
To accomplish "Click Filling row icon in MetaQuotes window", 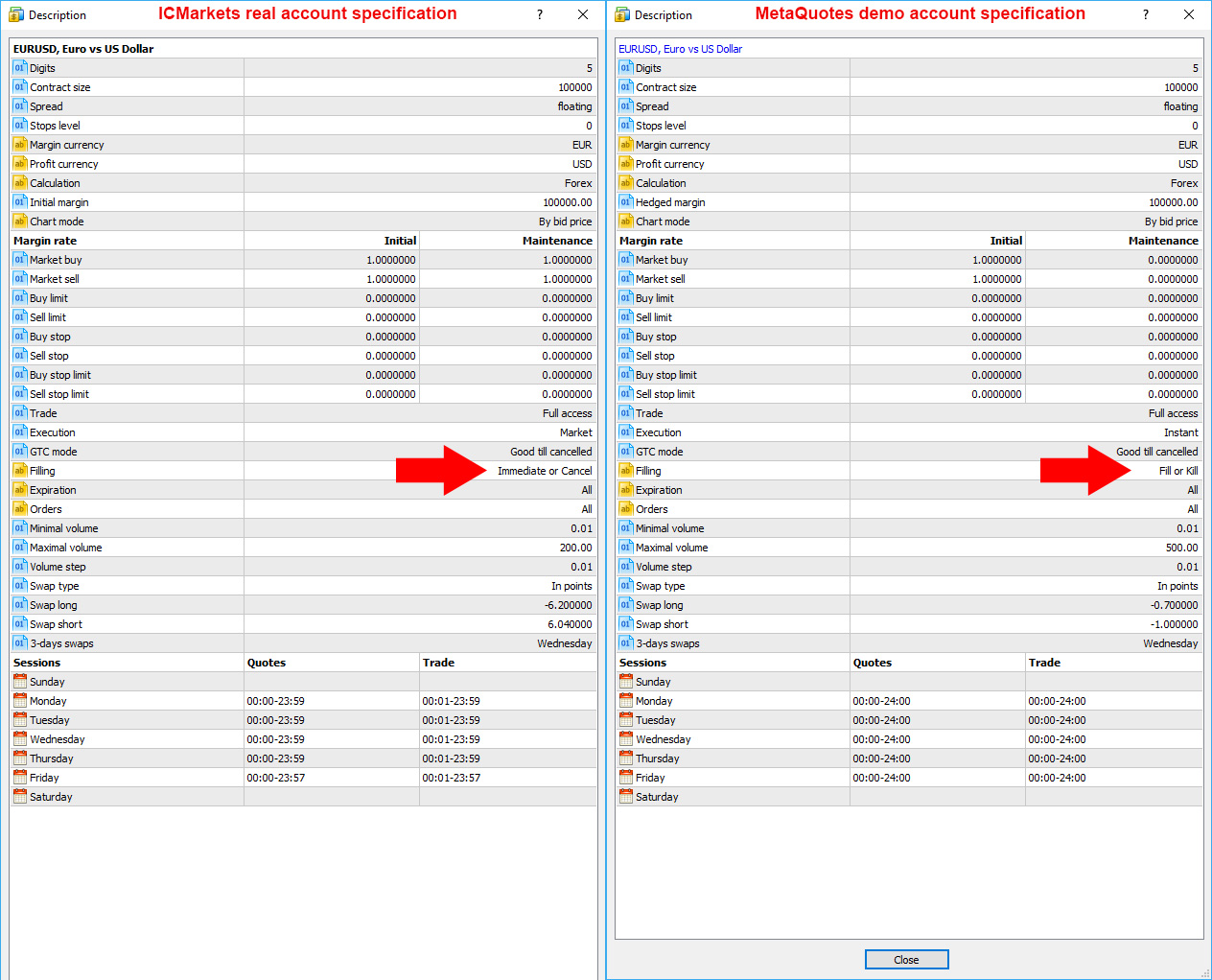I will [x=626, y=470].
